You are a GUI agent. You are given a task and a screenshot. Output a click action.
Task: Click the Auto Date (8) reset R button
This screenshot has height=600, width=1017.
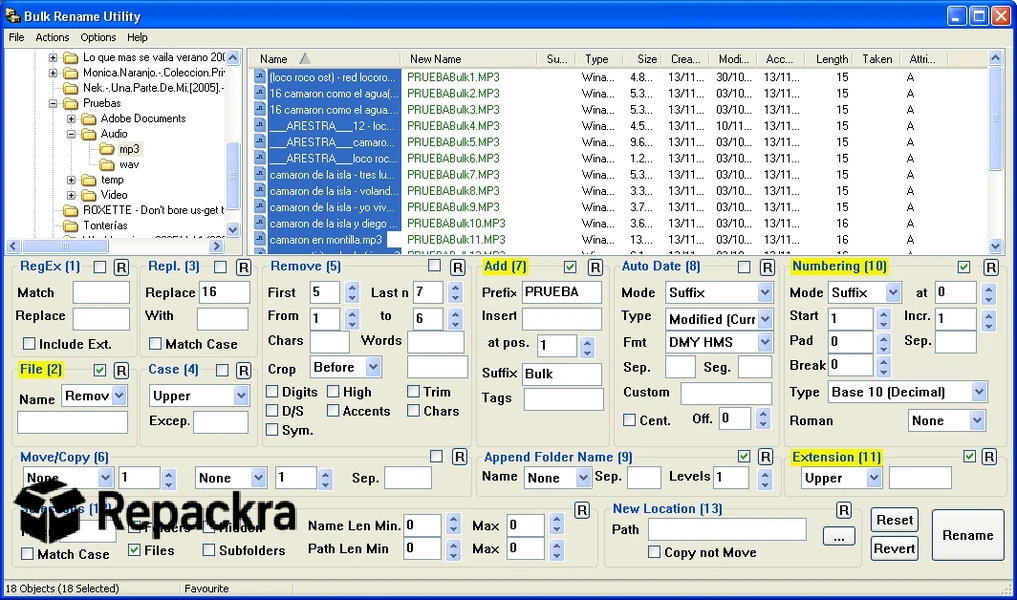[767, 267]
